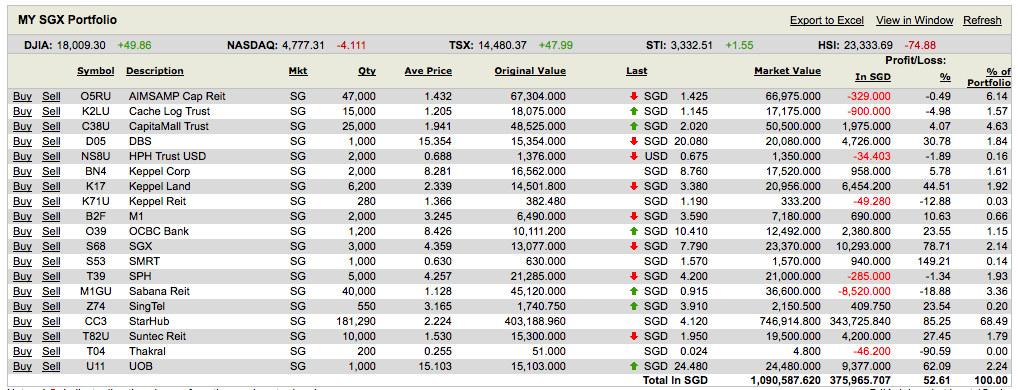Click the green up arrow in Cache Log Trust row
Image resolution: width=1018 pixels, height=390 pixels.
point(634,111)
